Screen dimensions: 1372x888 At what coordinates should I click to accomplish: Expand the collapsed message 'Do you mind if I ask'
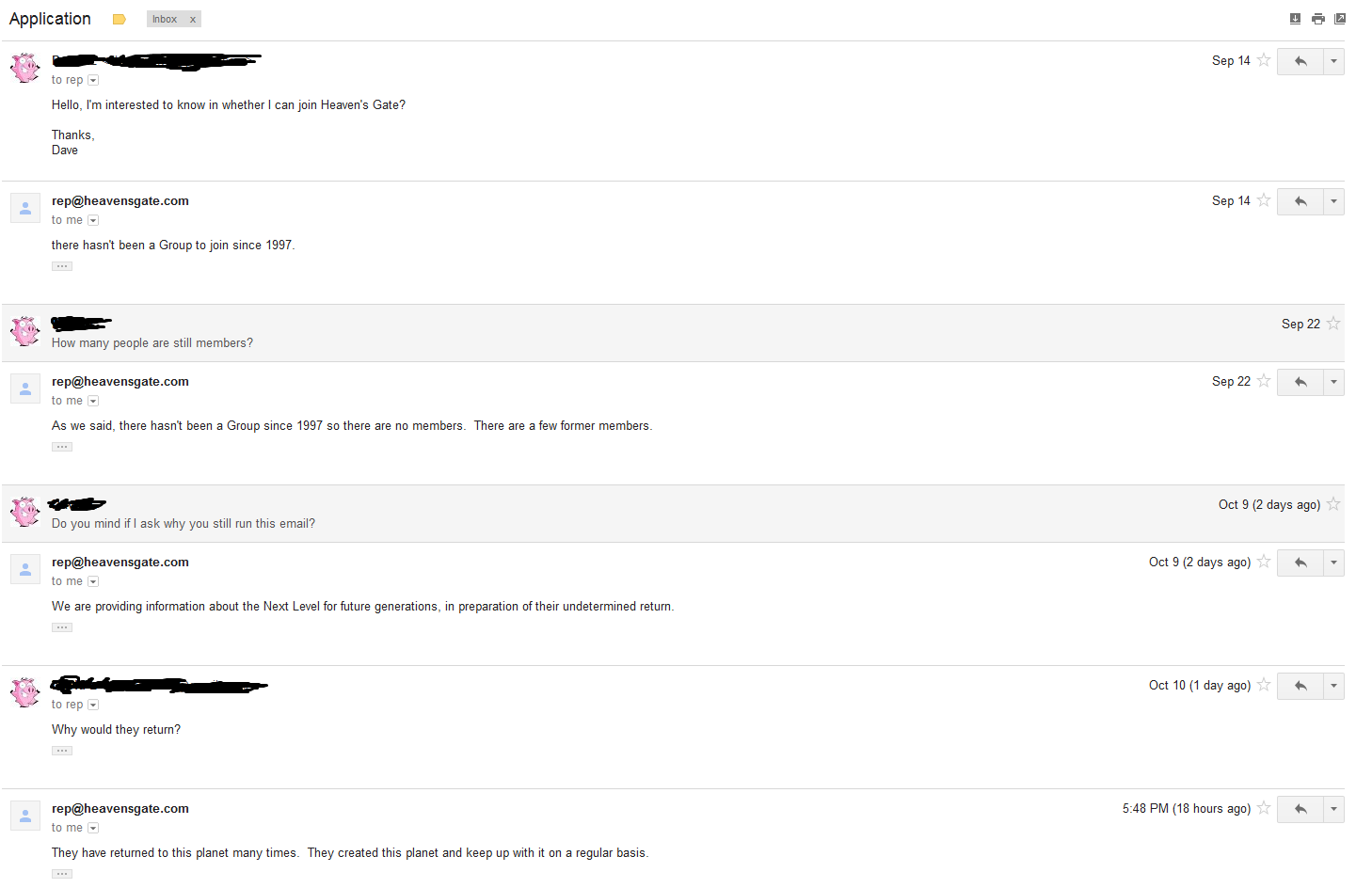coord(673,514)
